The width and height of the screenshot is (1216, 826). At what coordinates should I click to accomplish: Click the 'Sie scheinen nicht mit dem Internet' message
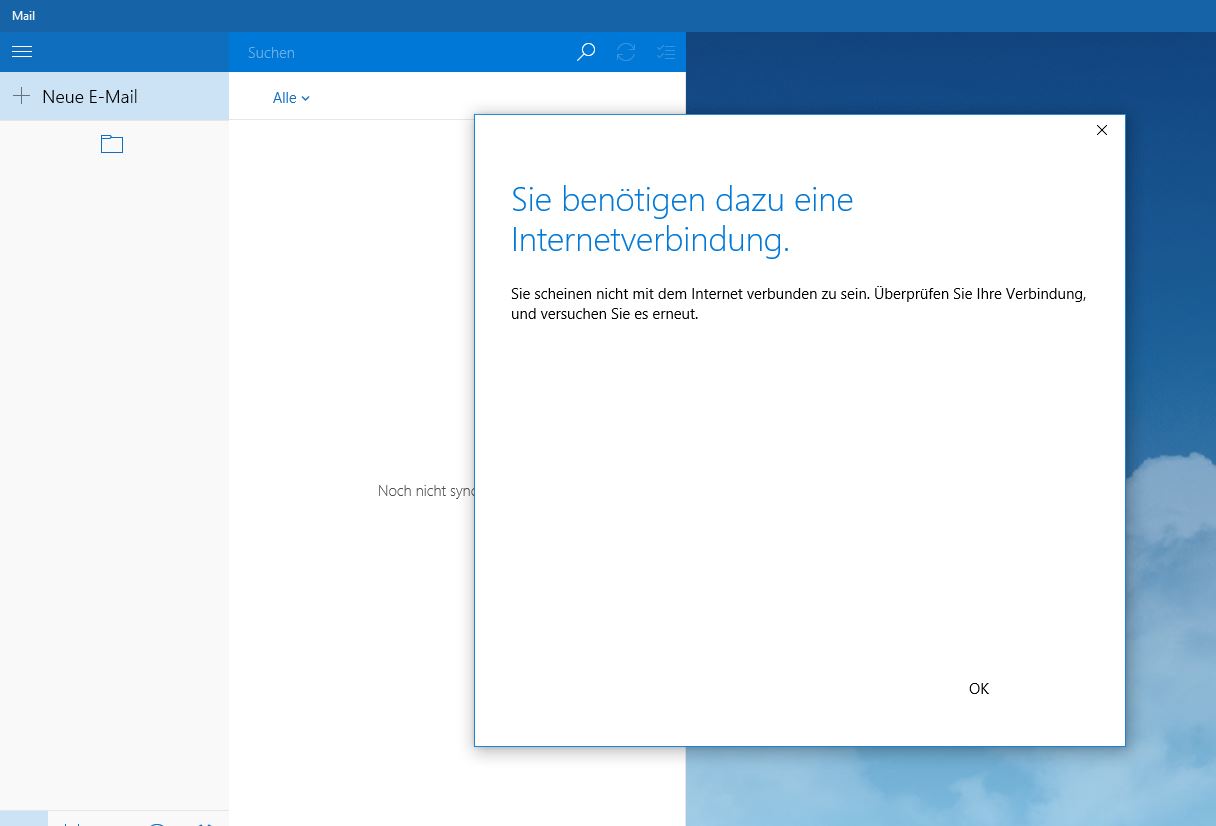(798, 303)
